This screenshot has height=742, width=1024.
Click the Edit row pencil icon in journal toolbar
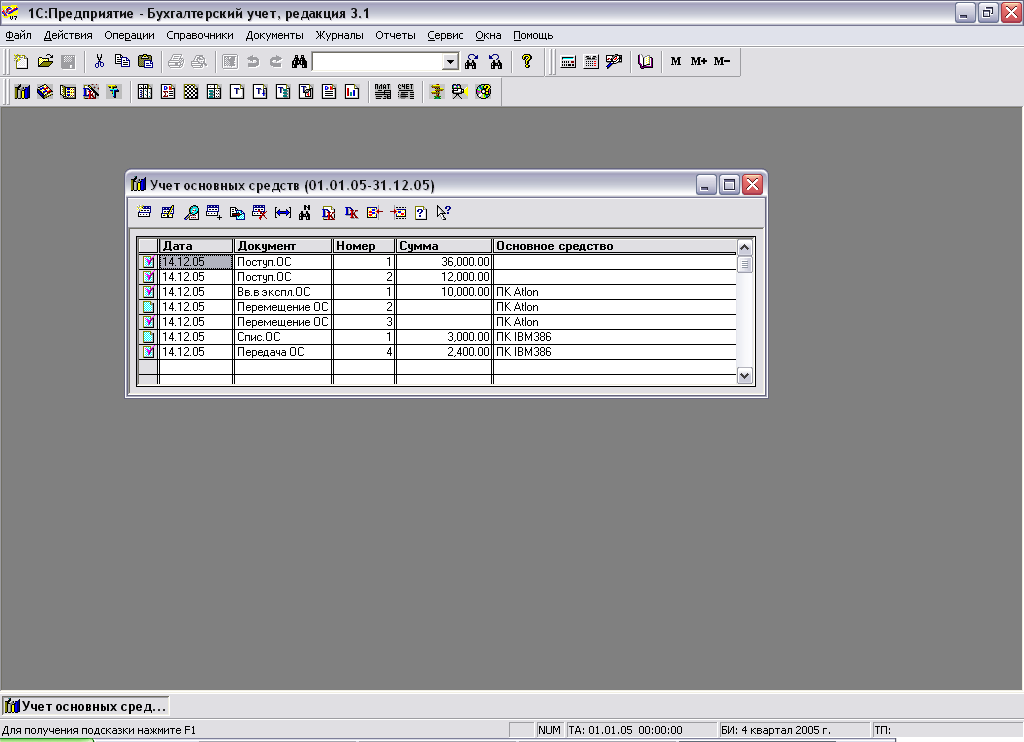click(168, 212)
